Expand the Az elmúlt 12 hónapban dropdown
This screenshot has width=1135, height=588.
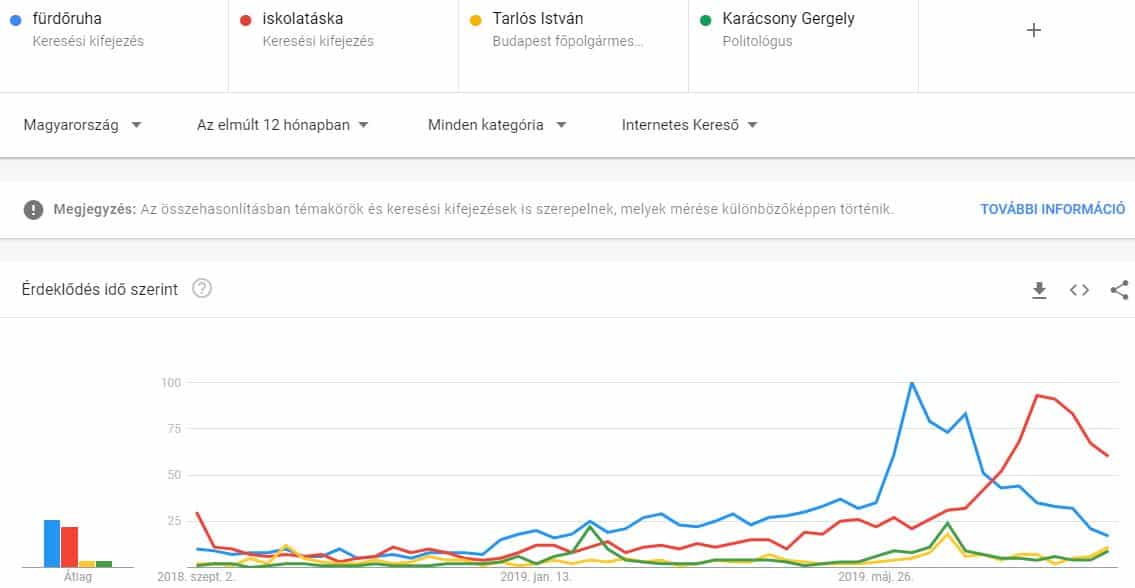(283, 125)
